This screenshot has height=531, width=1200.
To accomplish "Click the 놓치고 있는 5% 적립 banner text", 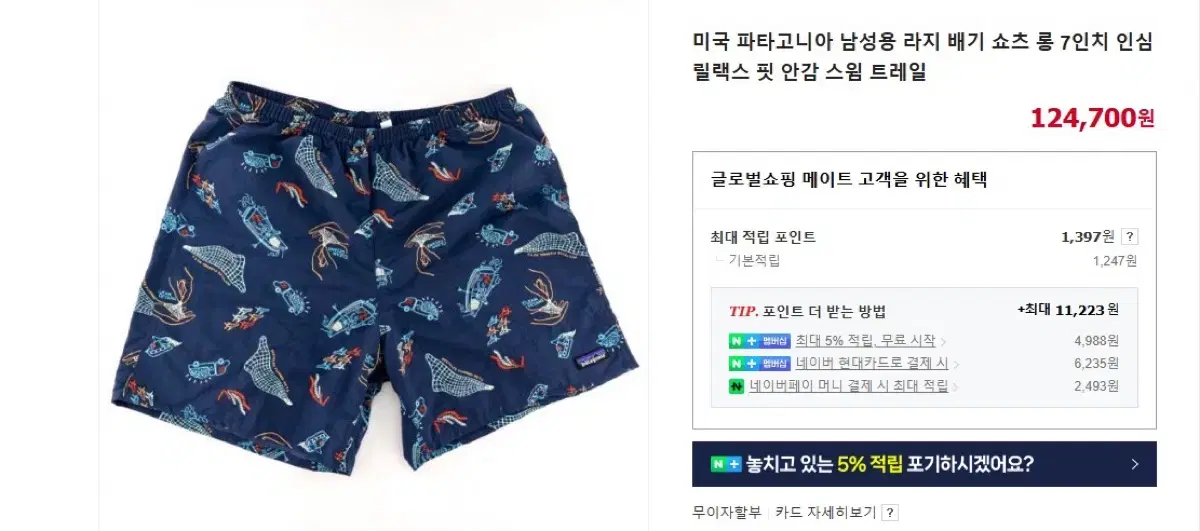I will point(890,465).
